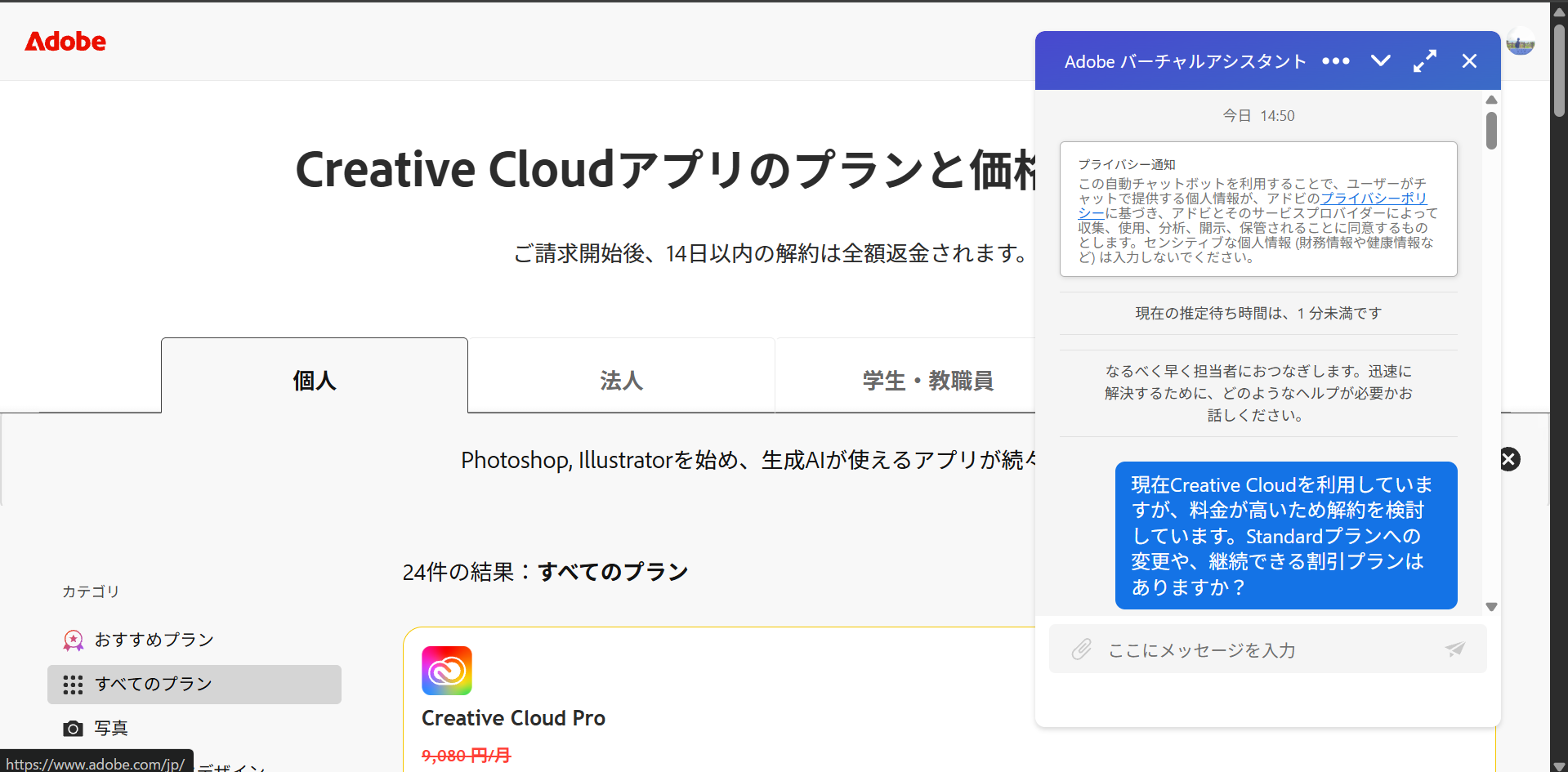The width and height of the screenshot is (1568, 772).
Task: Attach a file with the paperclip icon
Action: pos(1082,649)
